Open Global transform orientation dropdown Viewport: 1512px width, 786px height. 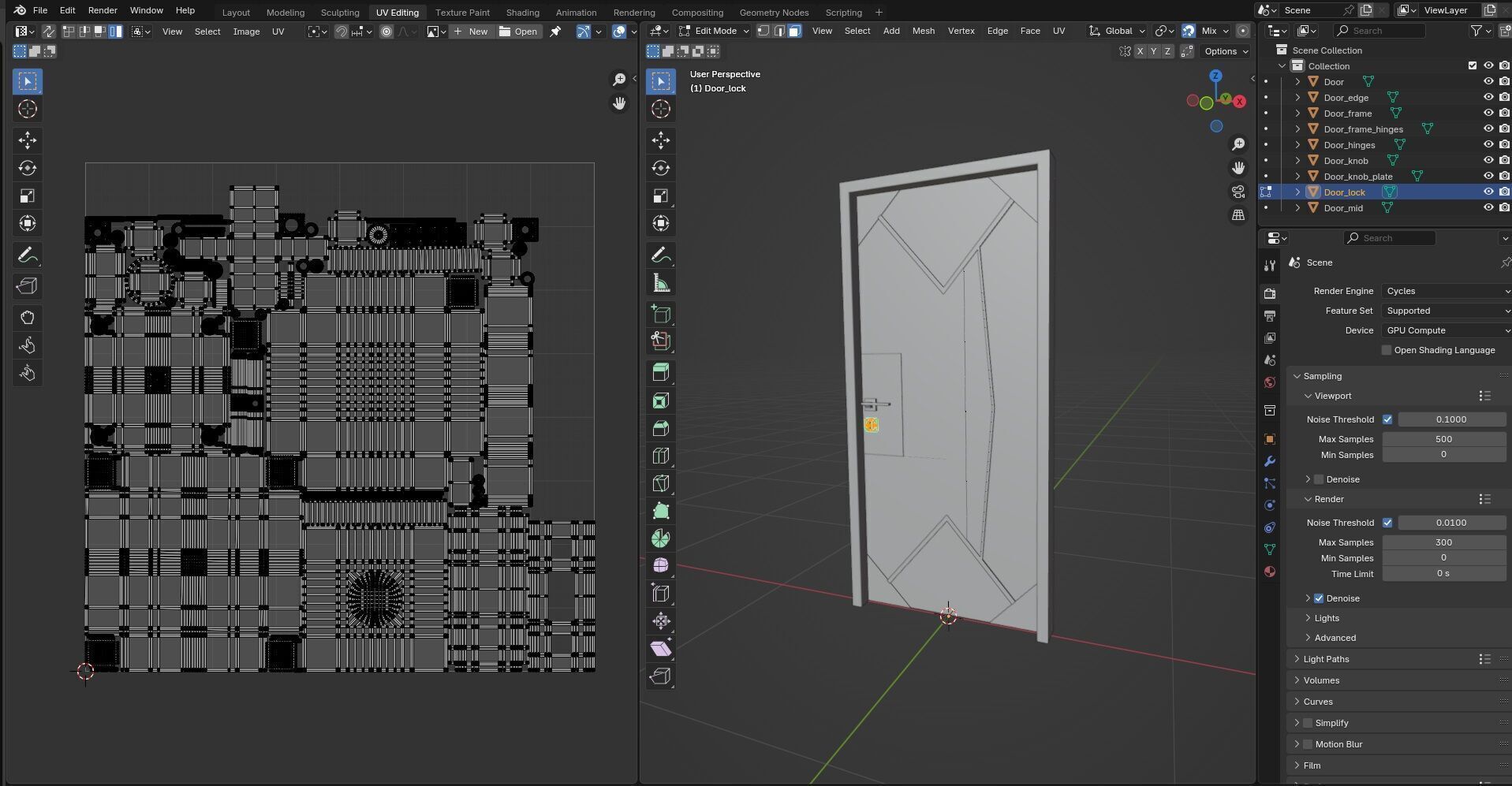tap(1117, 31)
